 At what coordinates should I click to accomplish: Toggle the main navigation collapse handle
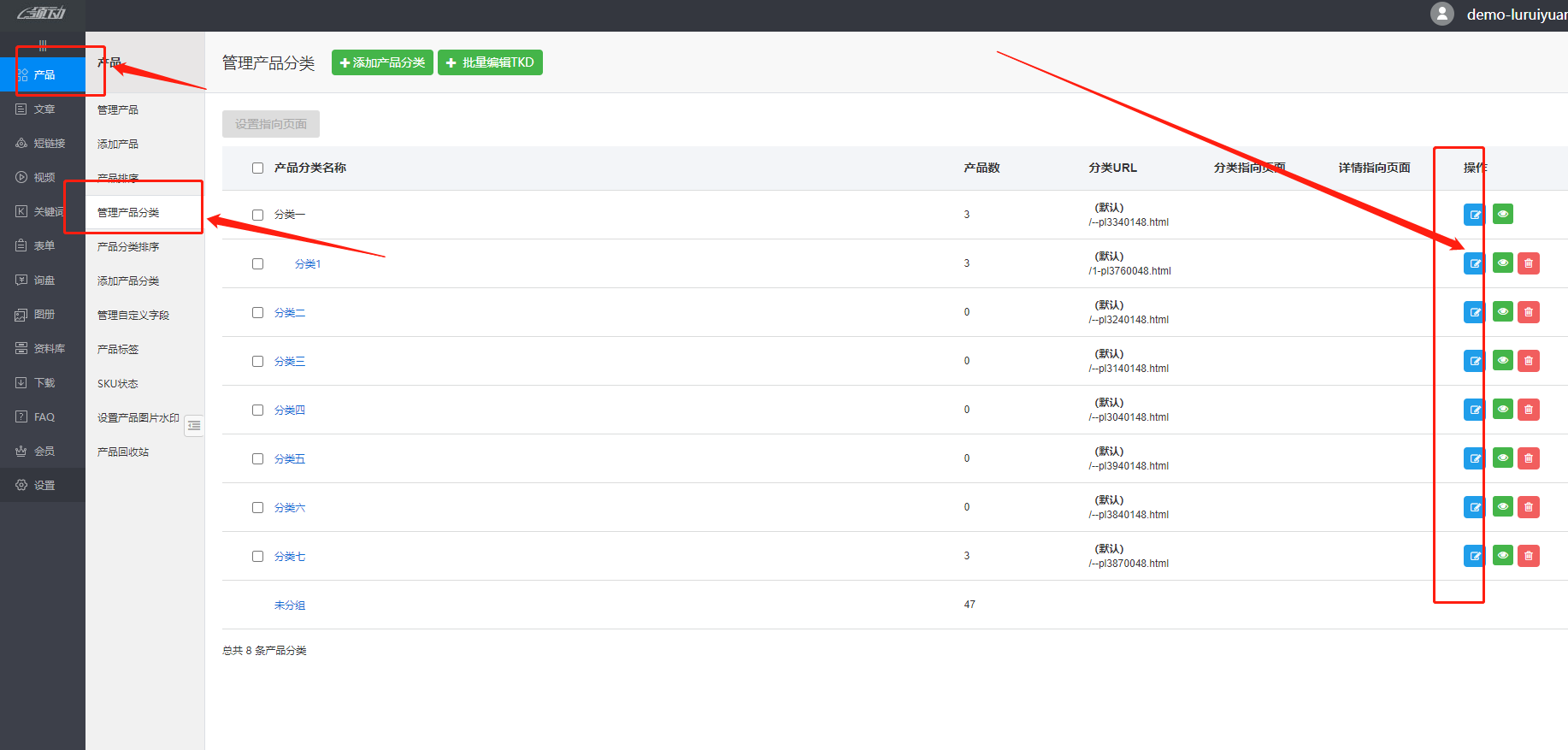[x=43, y=45]
